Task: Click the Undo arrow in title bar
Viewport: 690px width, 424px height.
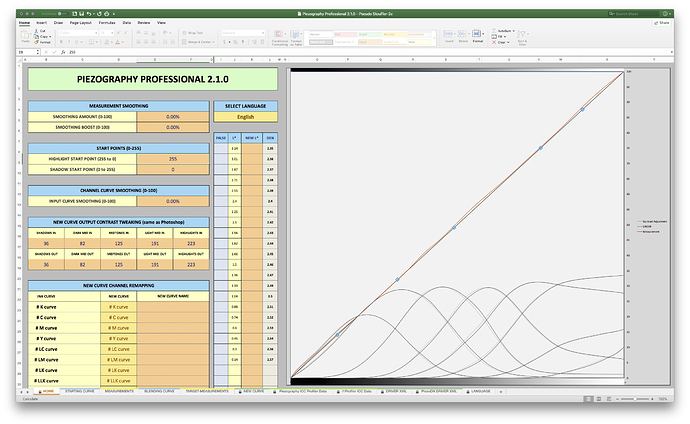Action: (x=89, y=14)
